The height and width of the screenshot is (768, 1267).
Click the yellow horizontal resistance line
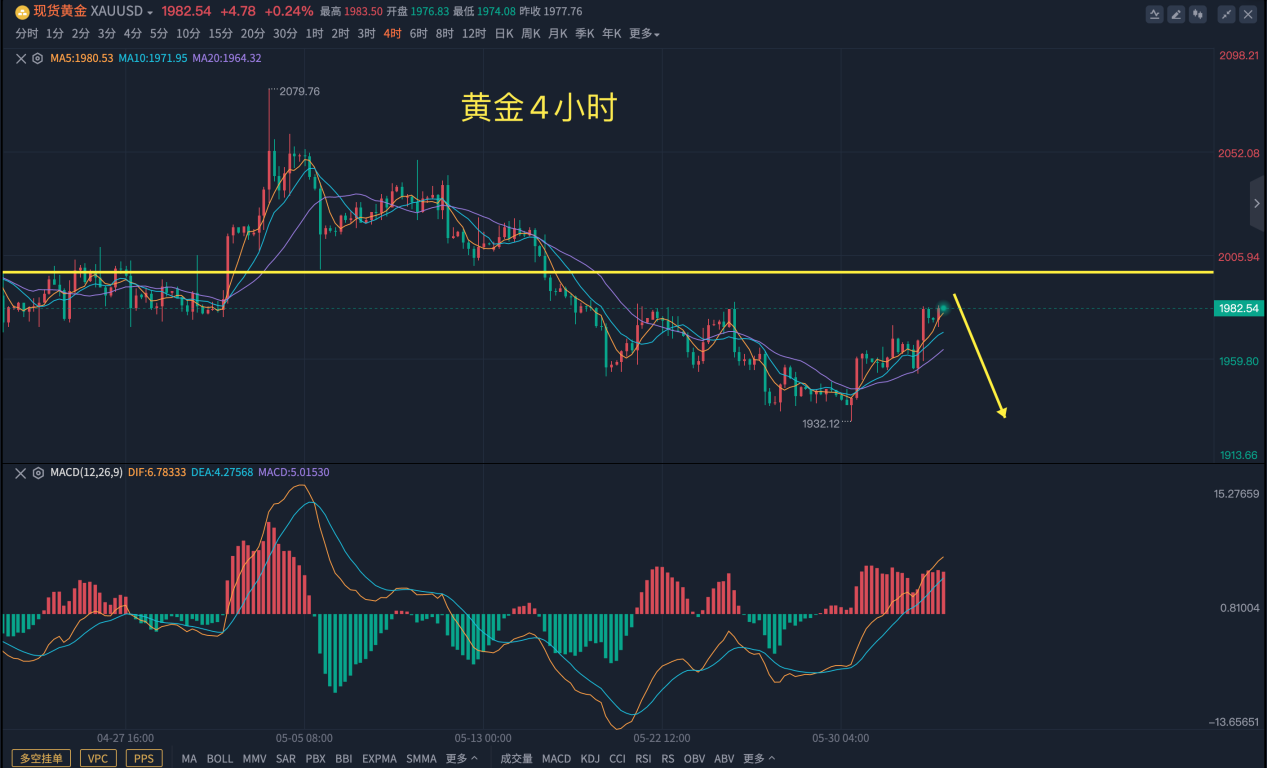click(600, 272)
